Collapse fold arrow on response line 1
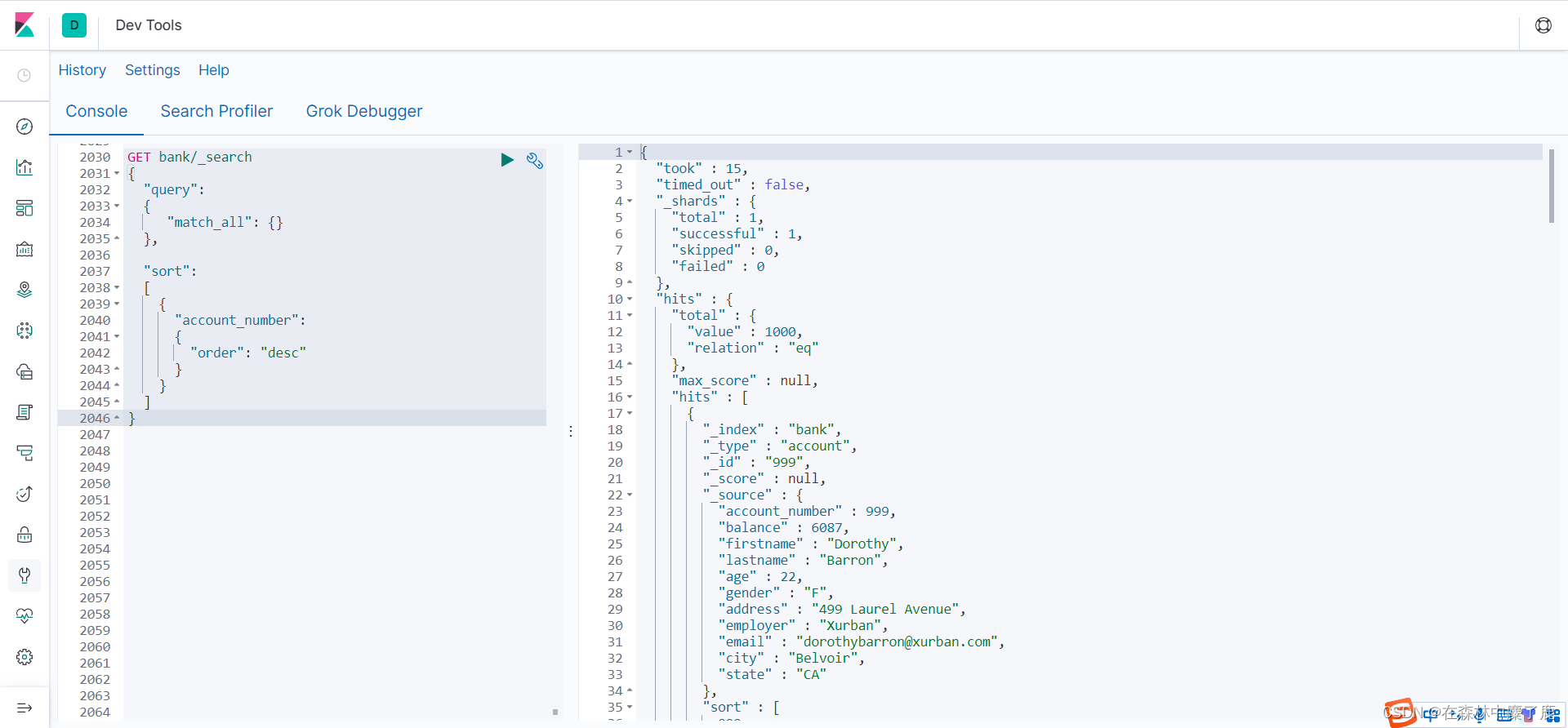The width and height of the screenshot is (1568, 728). tap(630, 152)
